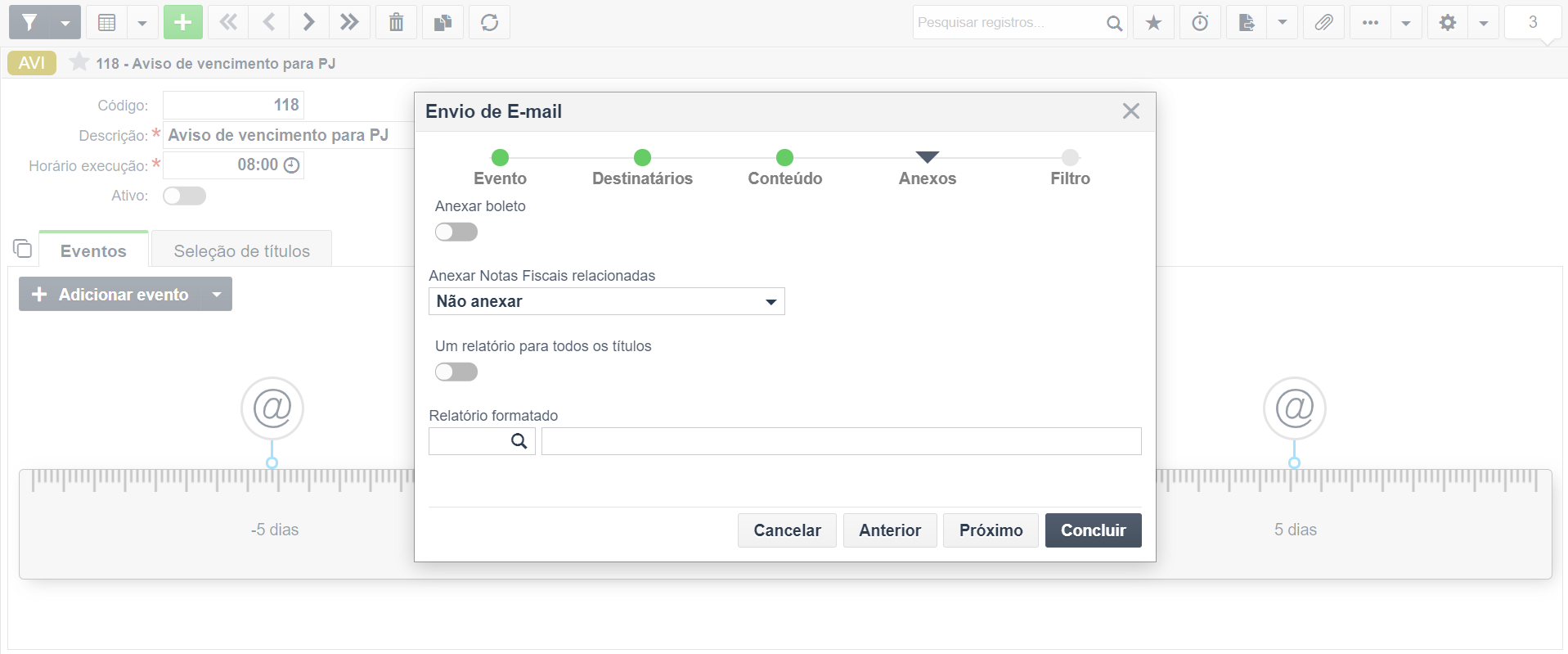Click the Concluir button
The width and height of the screenshot is (1568, 654).
tap(1093, 530)
